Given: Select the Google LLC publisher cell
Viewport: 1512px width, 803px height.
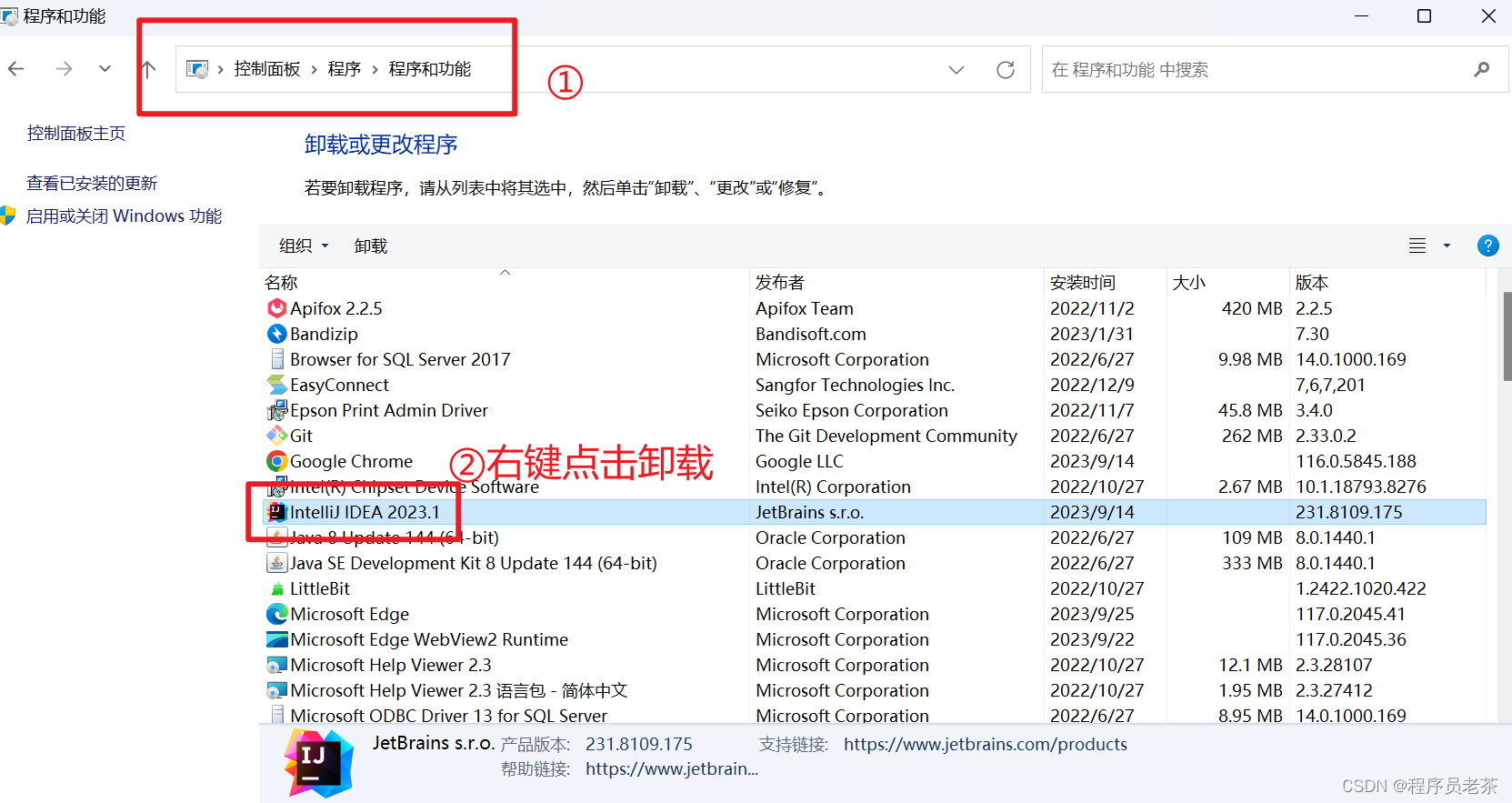Looking at the screenshot, I should (799, 461).
